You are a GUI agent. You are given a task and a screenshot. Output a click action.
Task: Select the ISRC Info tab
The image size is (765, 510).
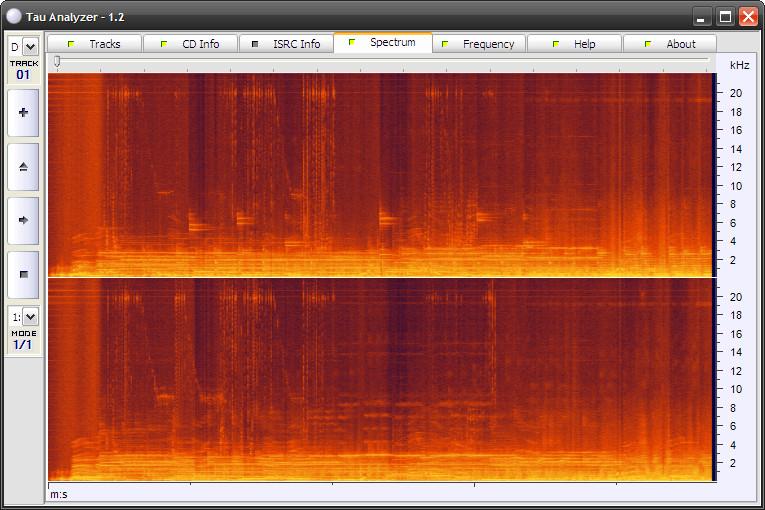(x=286, y=44)
